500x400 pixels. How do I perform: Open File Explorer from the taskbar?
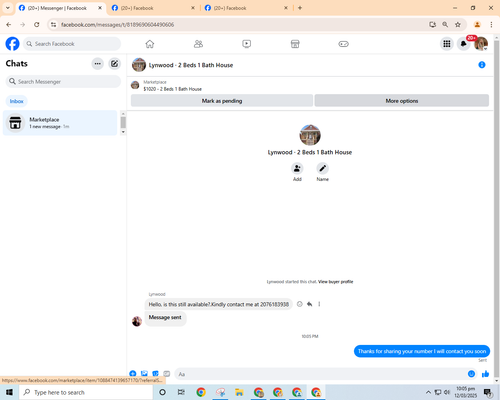coord(239,392)
